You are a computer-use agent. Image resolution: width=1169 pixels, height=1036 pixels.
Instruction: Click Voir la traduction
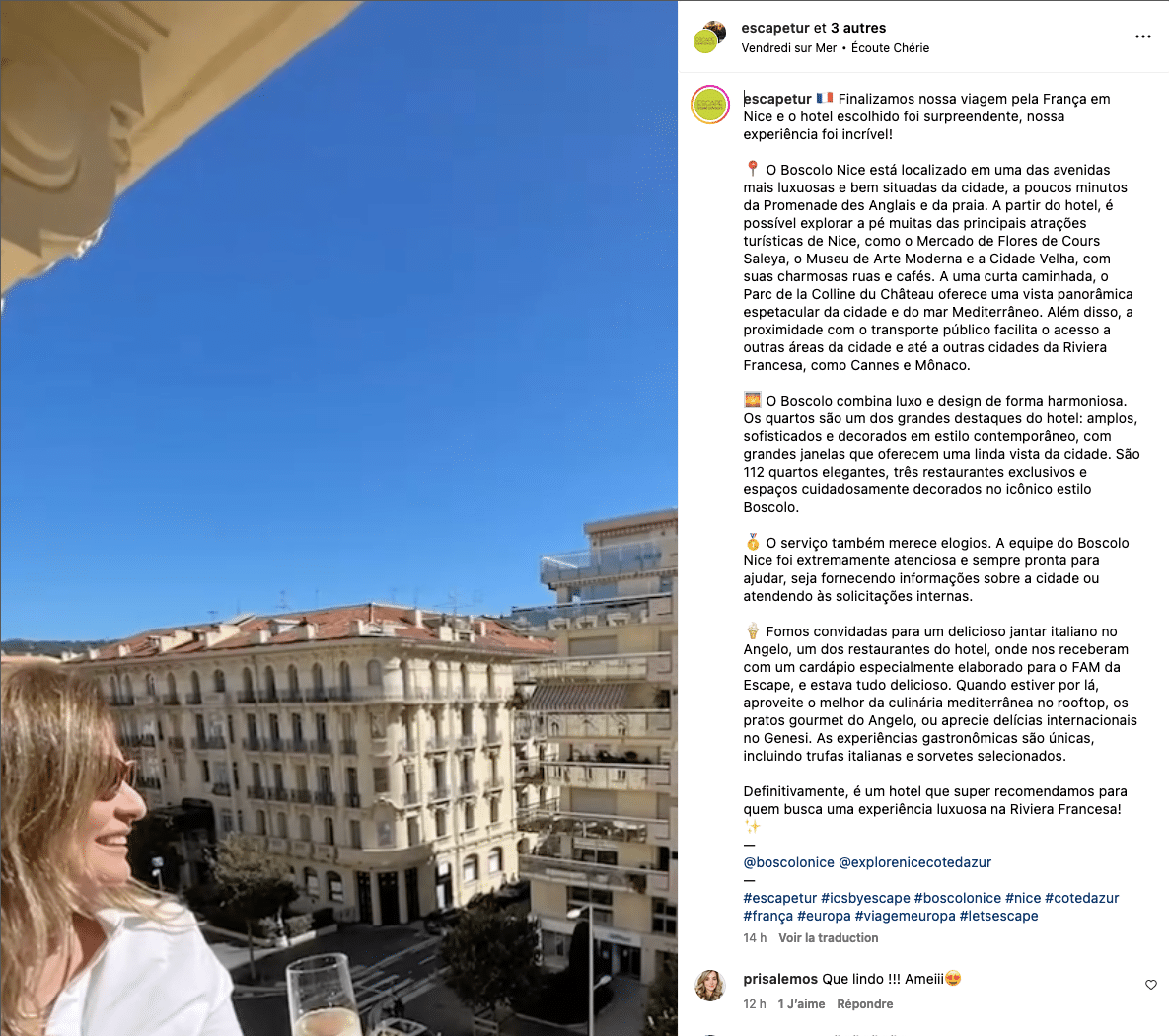tap(829, 938)
